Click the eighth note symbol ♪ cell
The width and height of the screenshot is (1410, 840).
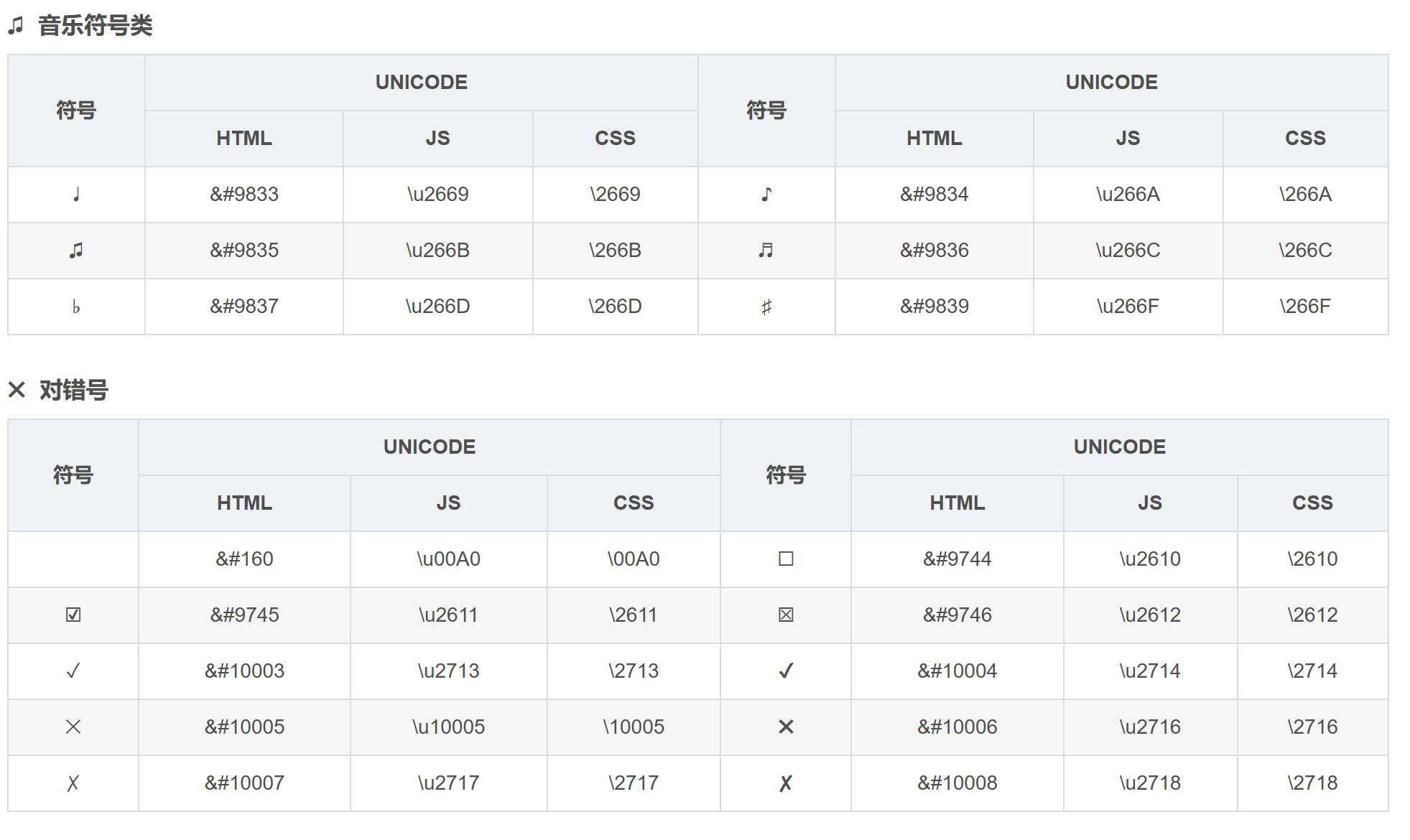tap(766, 195)
